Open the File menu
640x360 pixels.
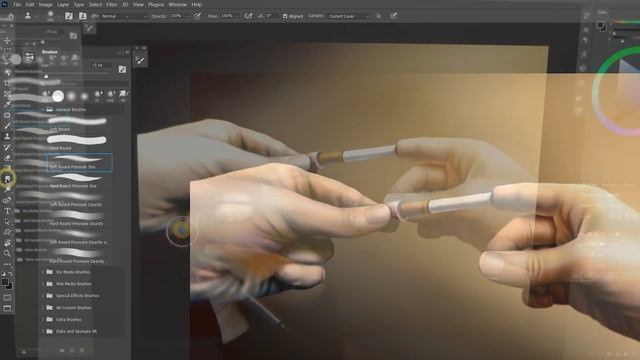17,4
